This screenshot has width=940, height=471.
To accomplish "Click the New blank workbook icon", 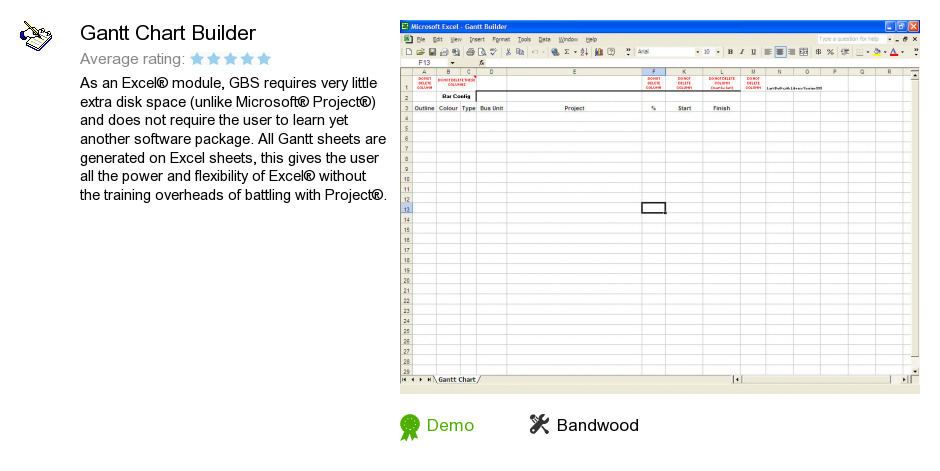I will tap(409, 52).
